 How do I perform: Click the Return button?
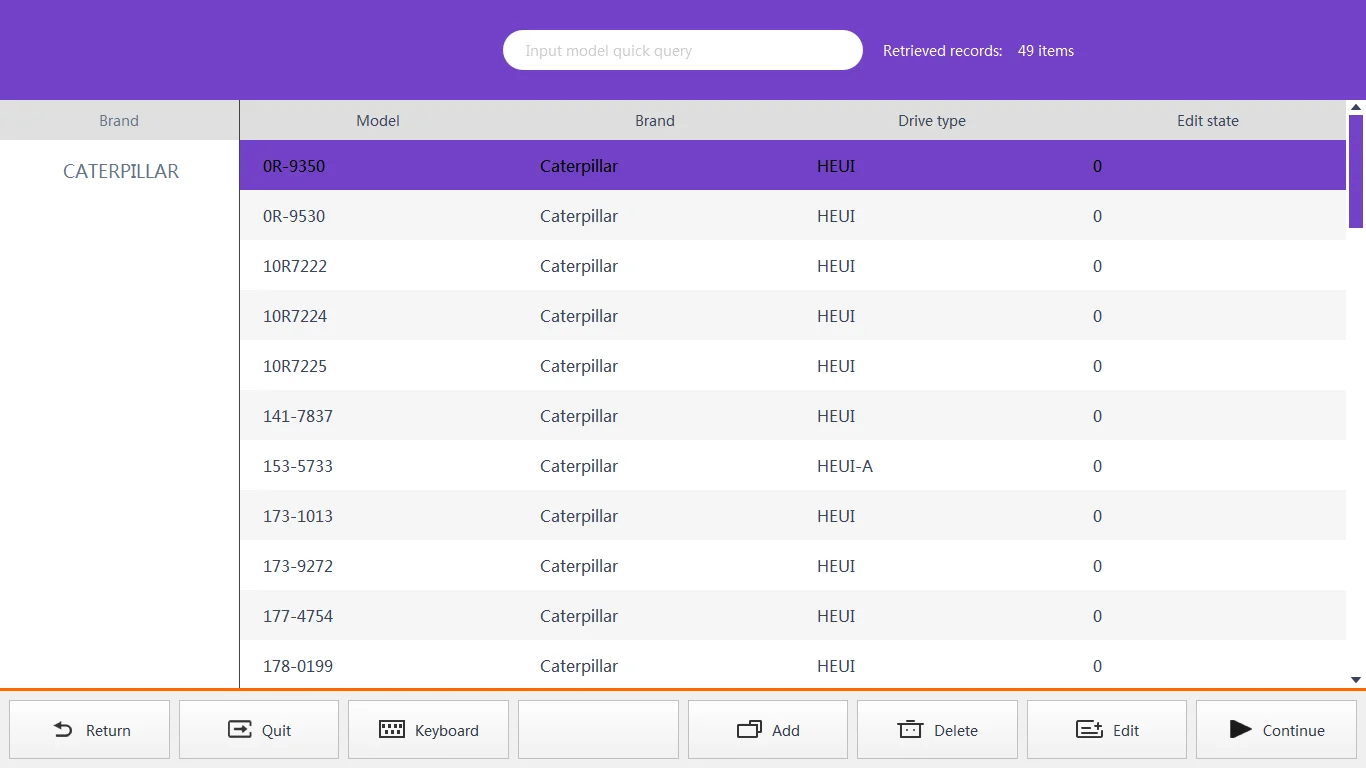[x=90, y=730]
